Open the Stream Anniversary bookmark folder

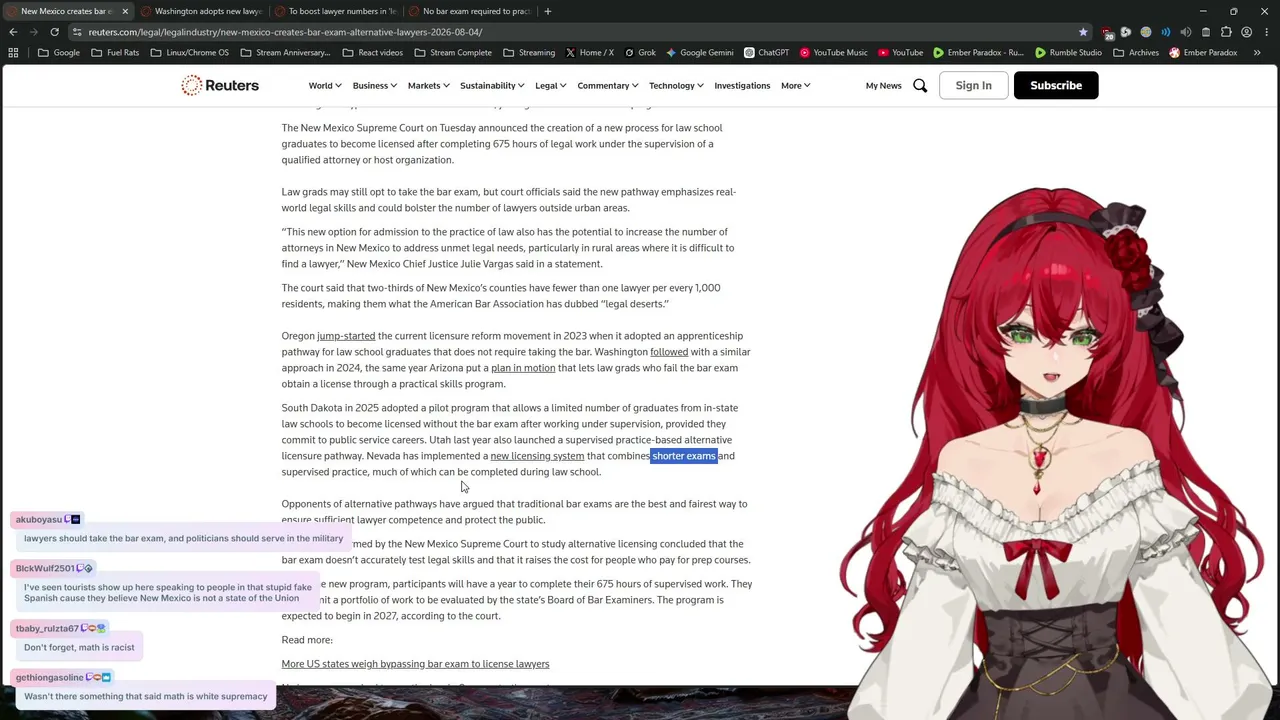(285, 53)
